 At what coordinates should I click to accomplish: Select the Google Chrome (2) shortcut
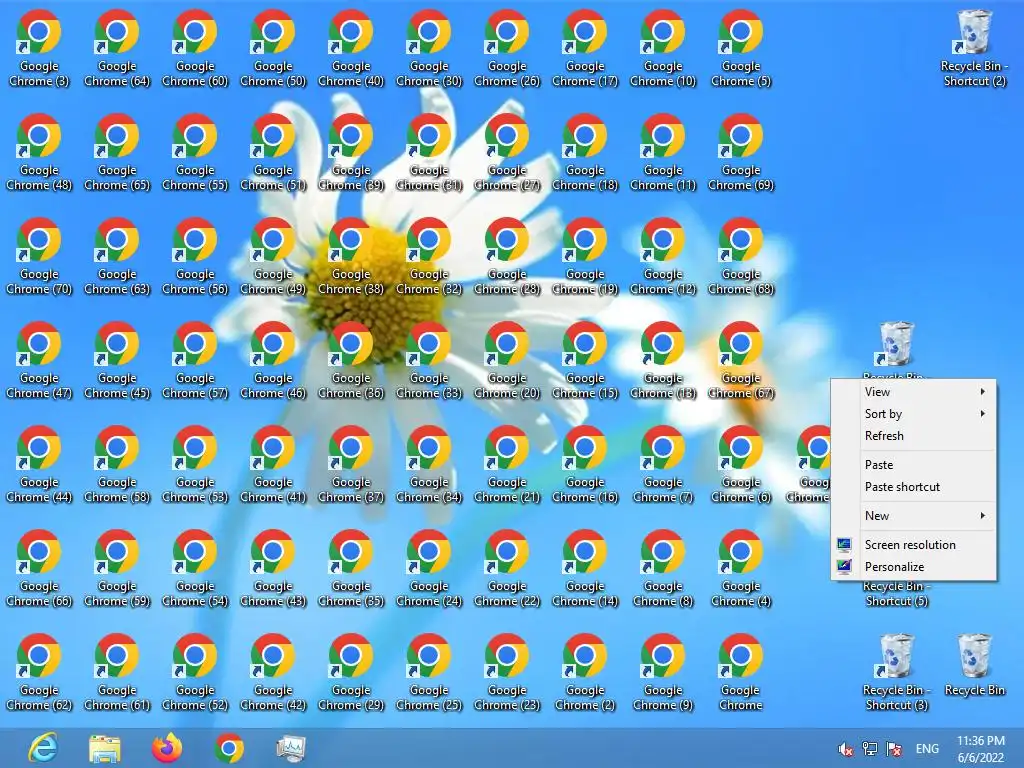pos(585,673)
